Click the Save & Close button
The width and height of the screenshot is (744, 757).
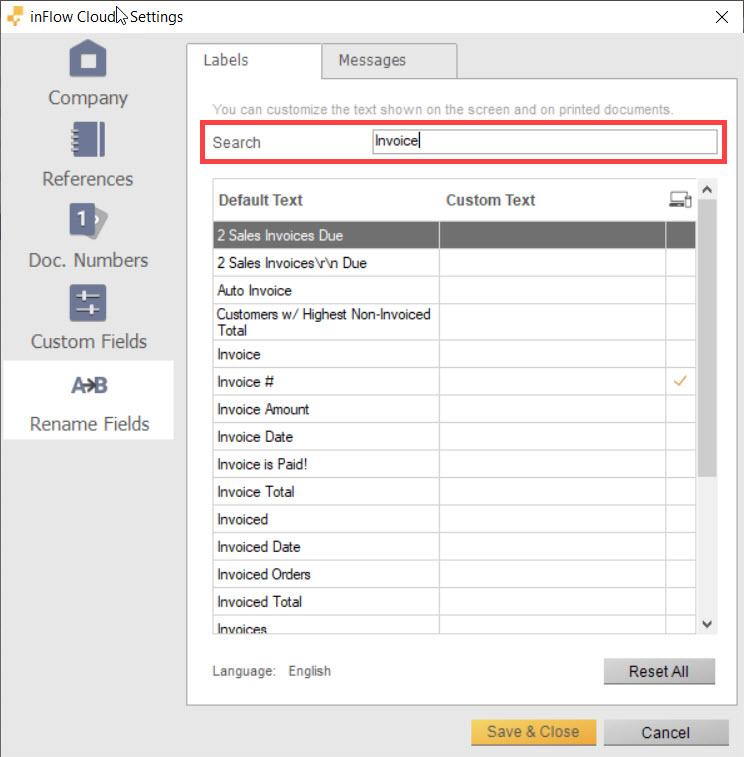point(533,732)
